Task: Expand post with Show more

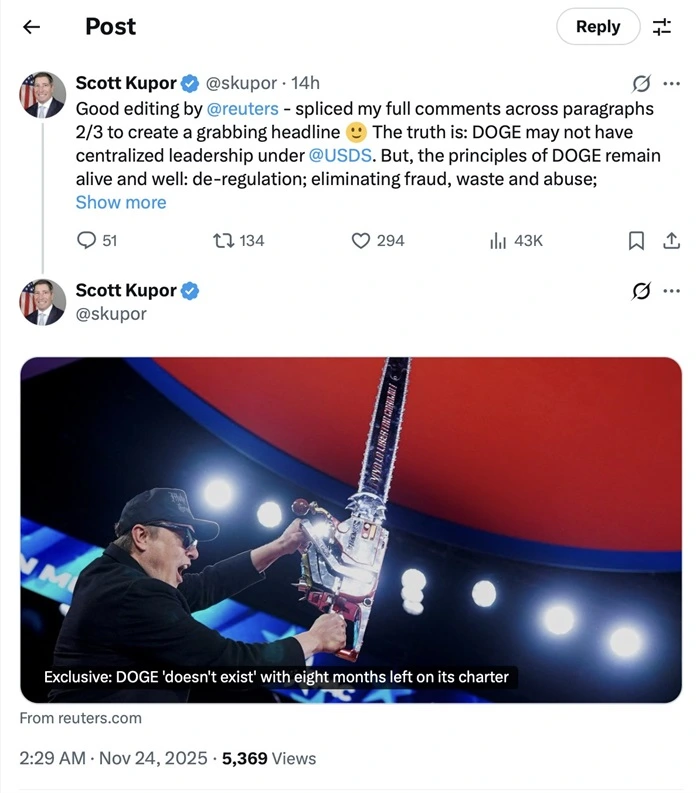Action: pyautogui.click(x=121, y=202)
